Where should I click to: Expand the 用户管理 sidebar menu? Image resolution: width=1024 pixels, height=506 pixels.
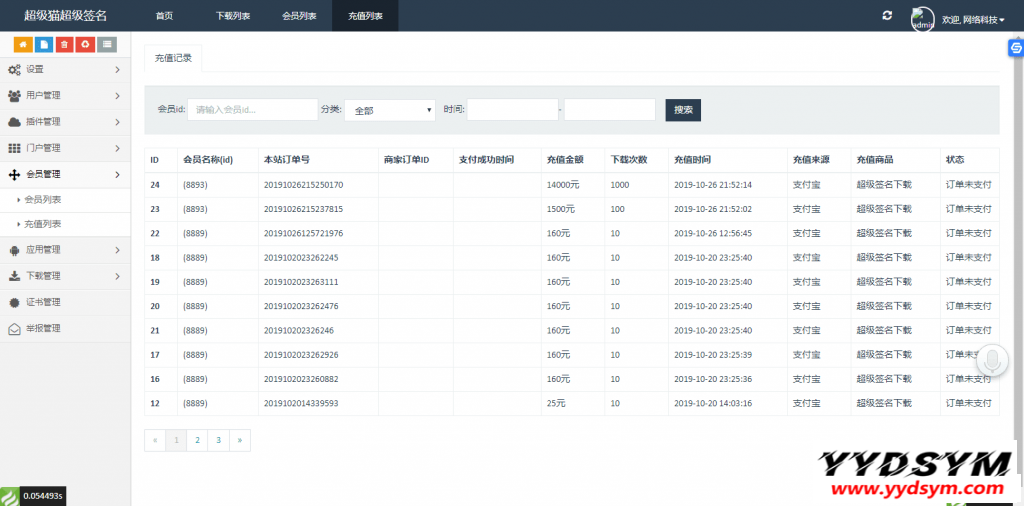[x=65, y=95]
